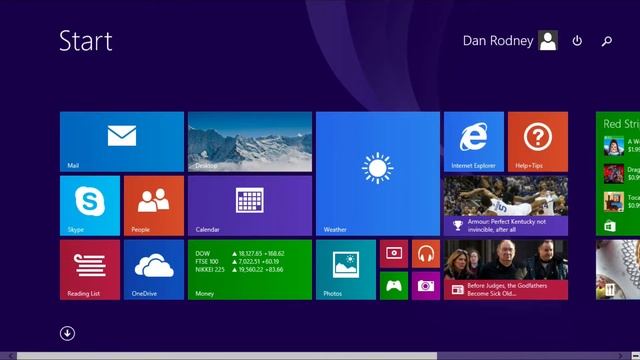Open the small green Xbox Games tile
The image size is (640, 360).
394,286
